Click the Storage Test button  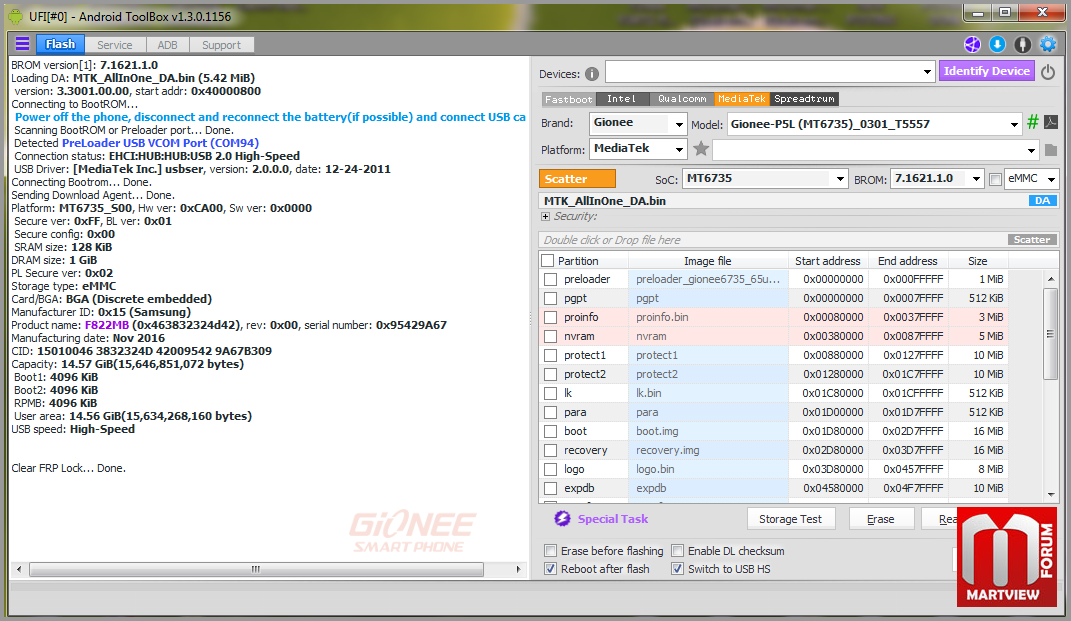[x=790, y=519]
